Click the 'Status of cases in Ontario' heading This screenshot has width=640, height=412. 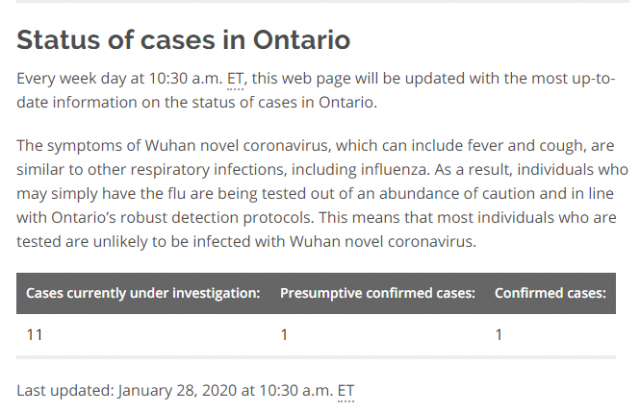click(183, 40)
